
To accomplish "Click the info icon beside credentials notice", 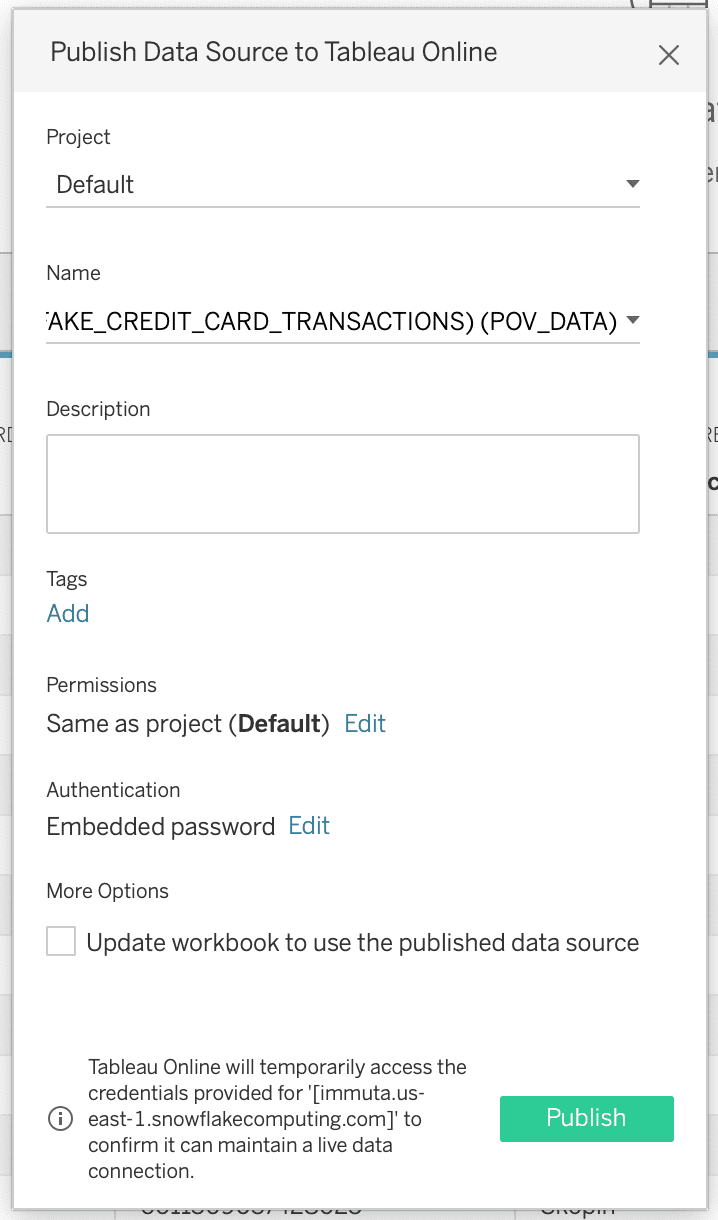I will 61,1119.
